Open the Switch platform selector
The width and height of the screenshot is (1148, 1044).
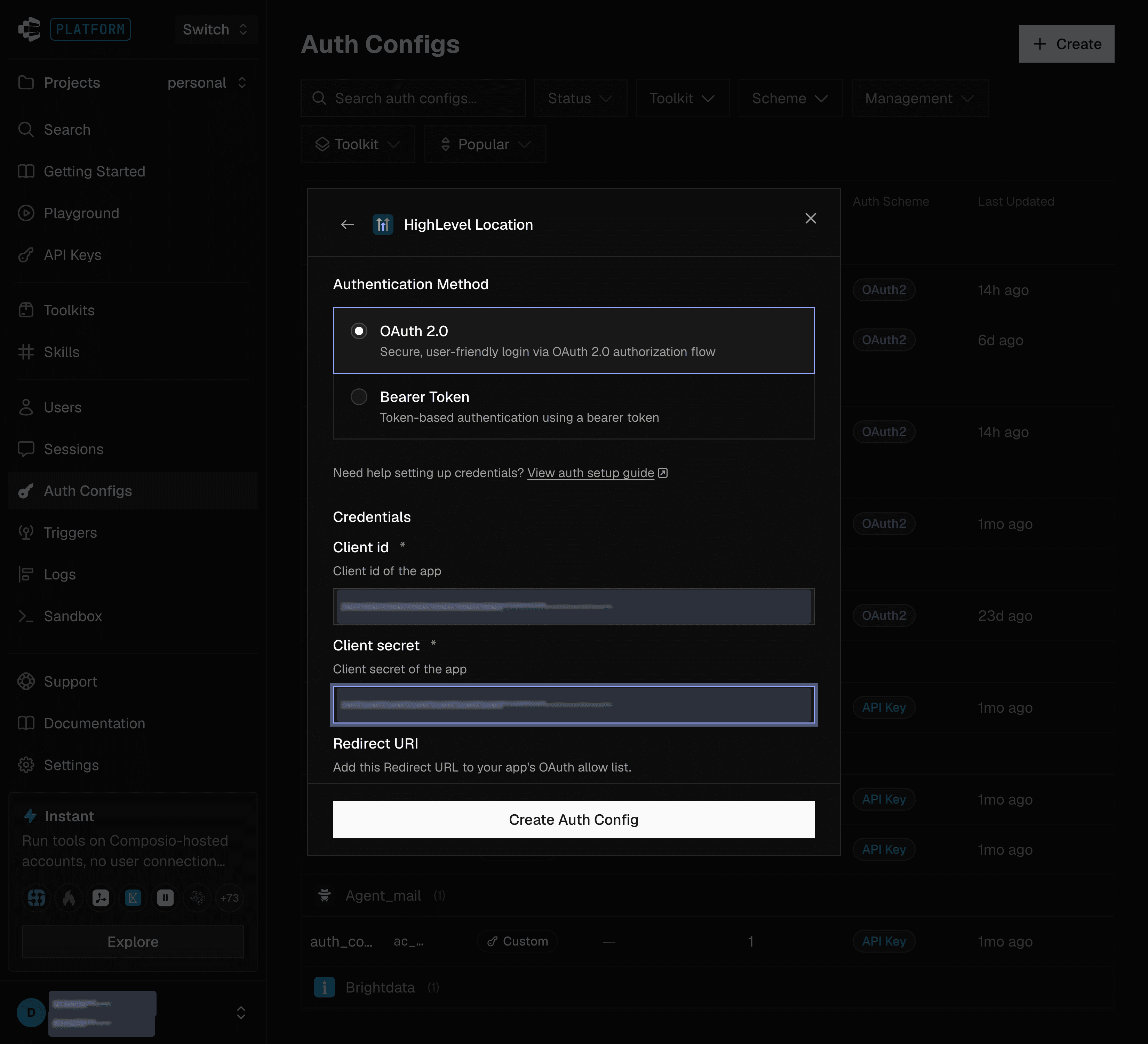click(216, 29)
